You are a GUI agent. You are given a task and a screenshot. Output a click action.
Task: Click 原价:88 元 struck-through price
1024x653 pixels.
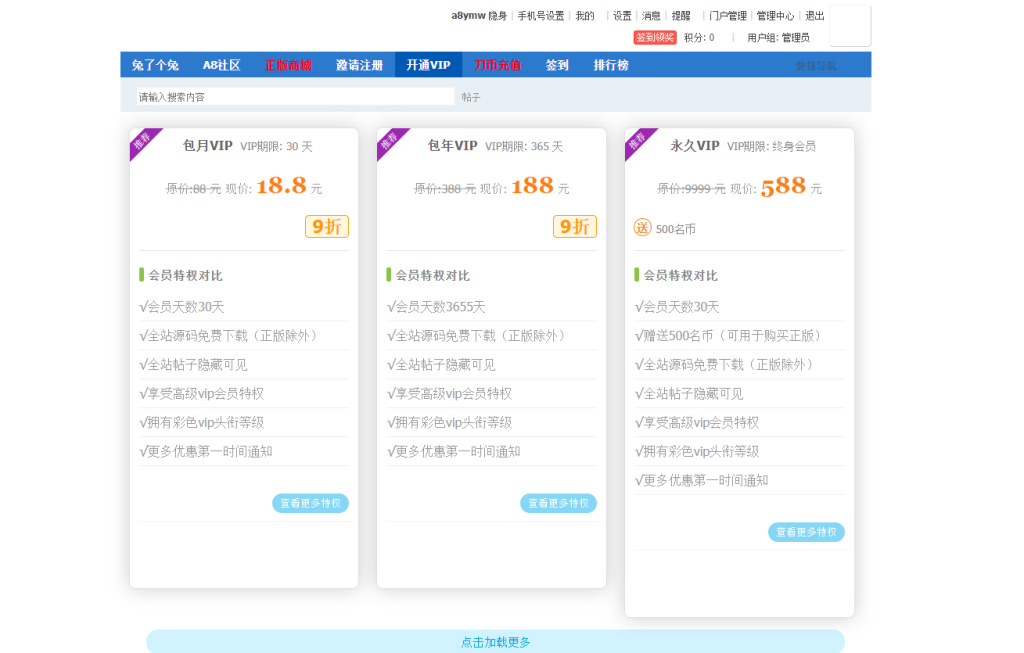tap(193, 189)
